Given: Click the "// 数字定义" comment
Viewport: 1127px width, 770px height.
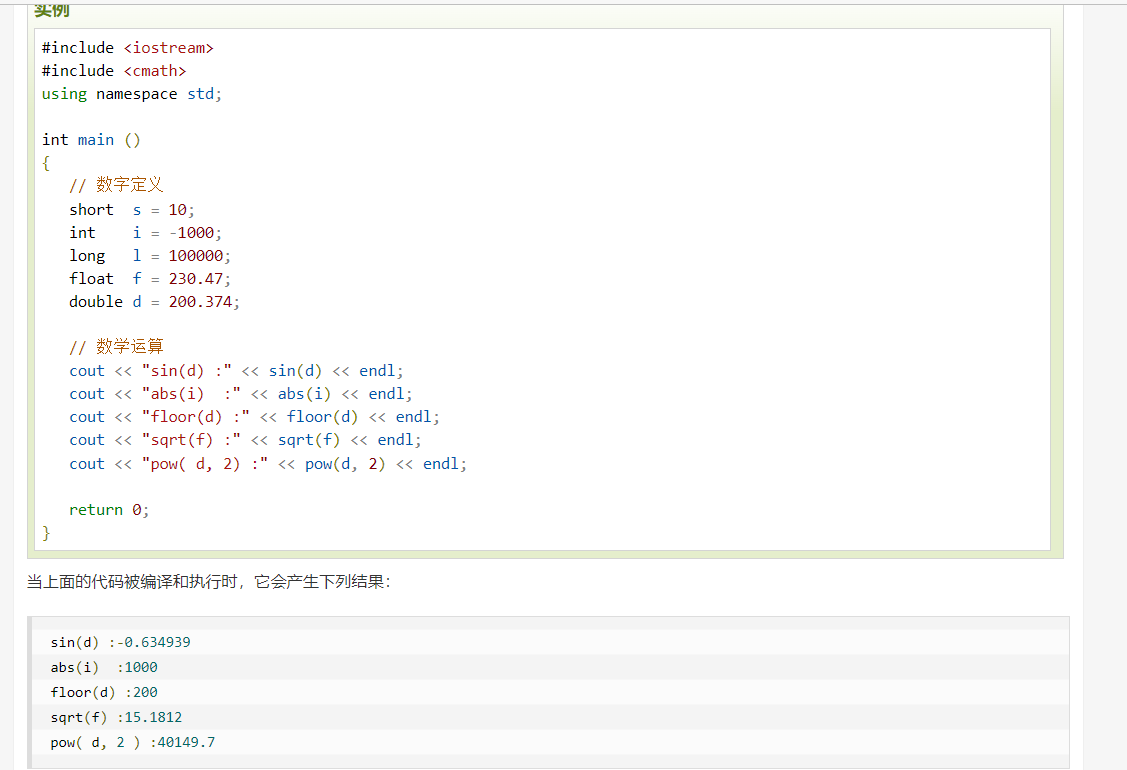Looking at the screenshot, I should [x=116, y=185].
